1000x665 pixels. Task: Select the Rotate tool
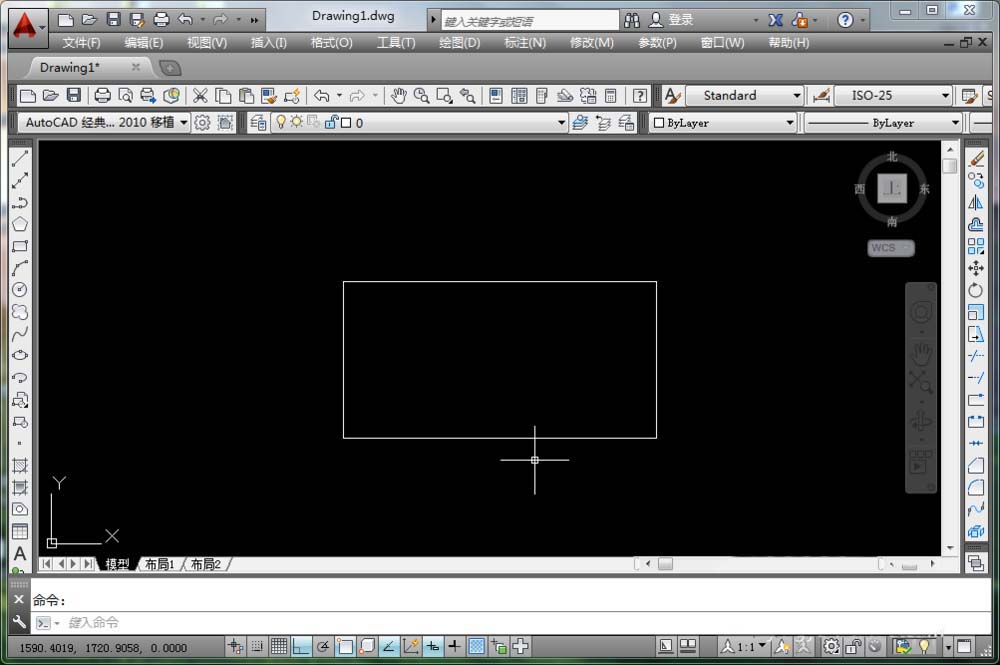pos(976,290)
